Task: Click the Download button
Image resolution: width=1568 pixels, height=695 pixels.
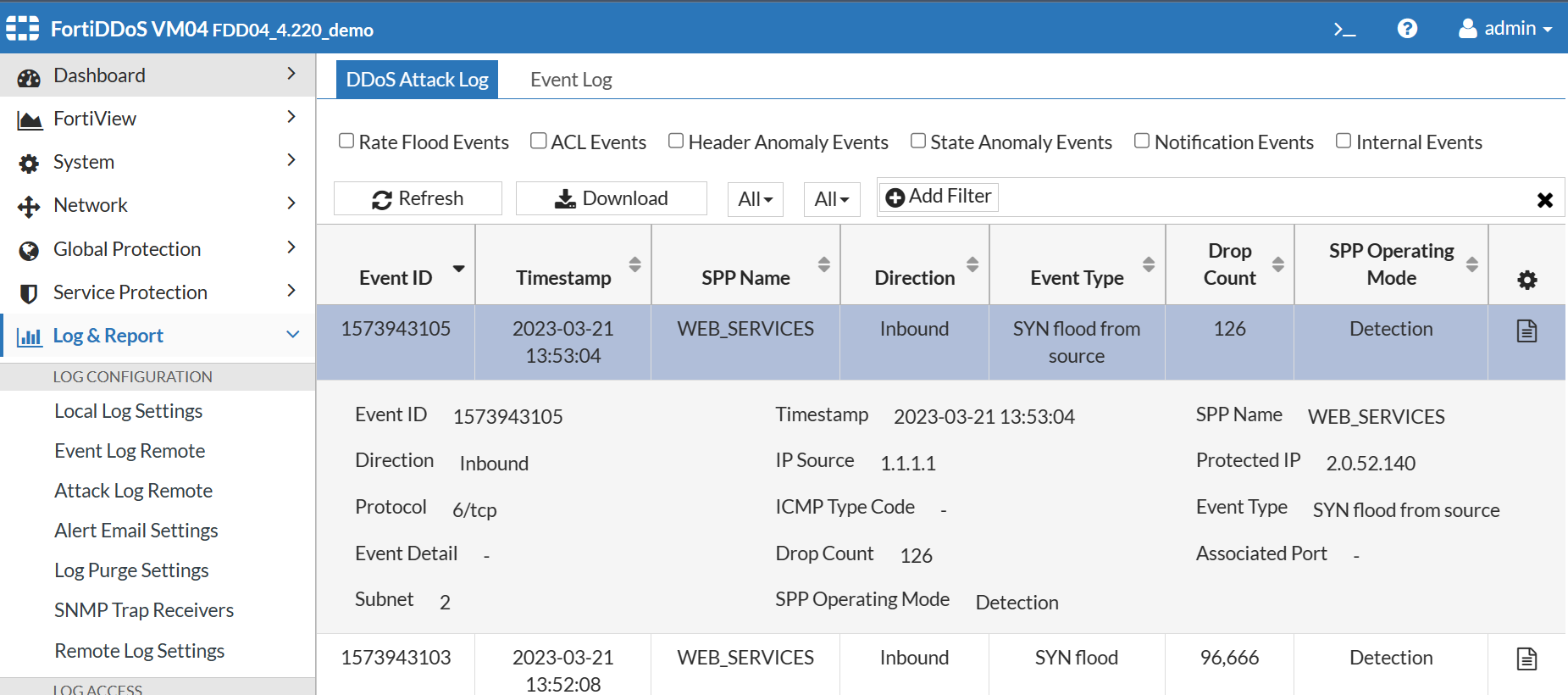Action: pos(612,198)
